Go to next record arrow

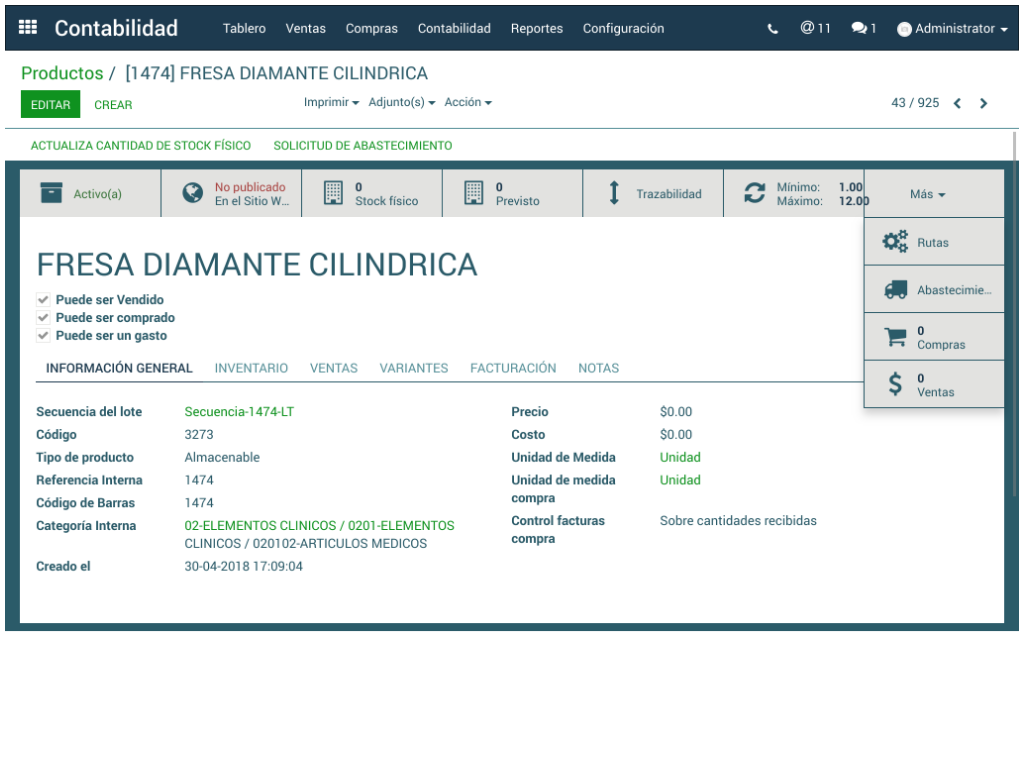pos(984,103)
